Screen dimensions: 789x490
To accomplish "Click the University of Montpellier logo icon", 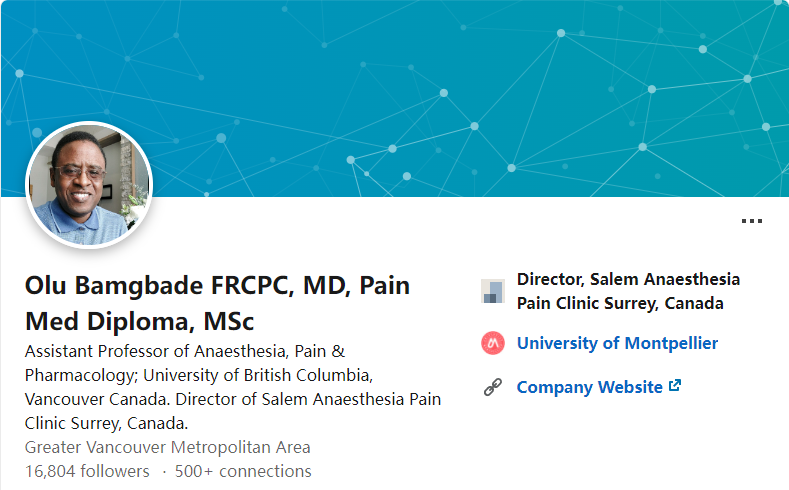I will [x=493, y=343].
